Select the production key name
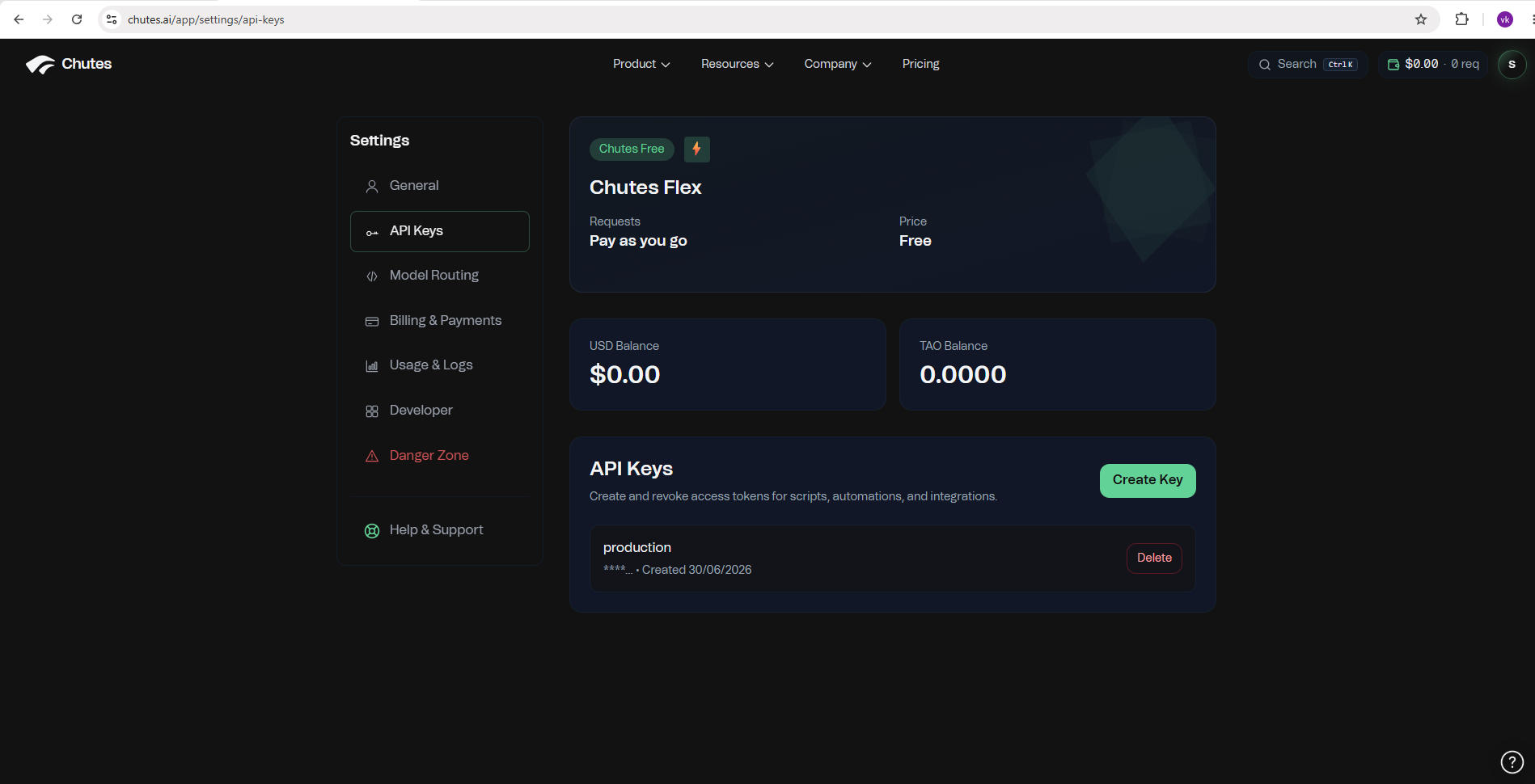1535x784 pixels. 637,548
